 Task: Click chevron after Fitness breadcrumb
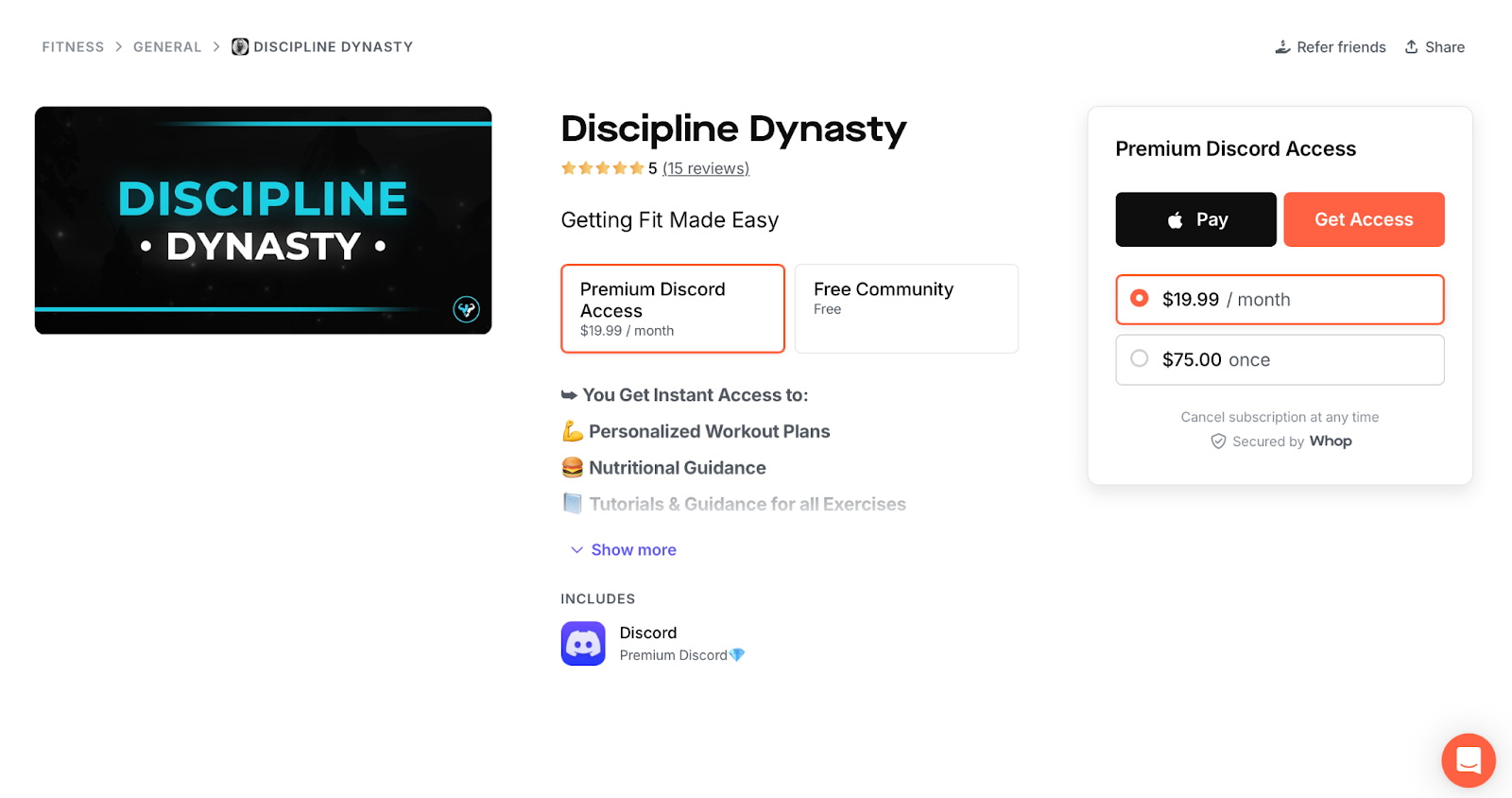pyautogui.click(x=119, y=46)
